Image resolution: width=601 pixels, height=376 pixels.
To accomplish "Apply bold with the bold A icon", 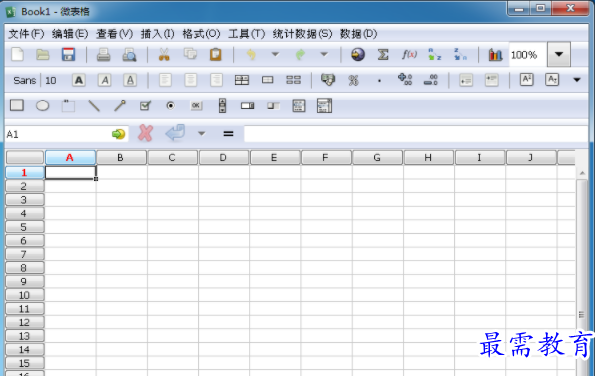I will click(x=79, y=80).
